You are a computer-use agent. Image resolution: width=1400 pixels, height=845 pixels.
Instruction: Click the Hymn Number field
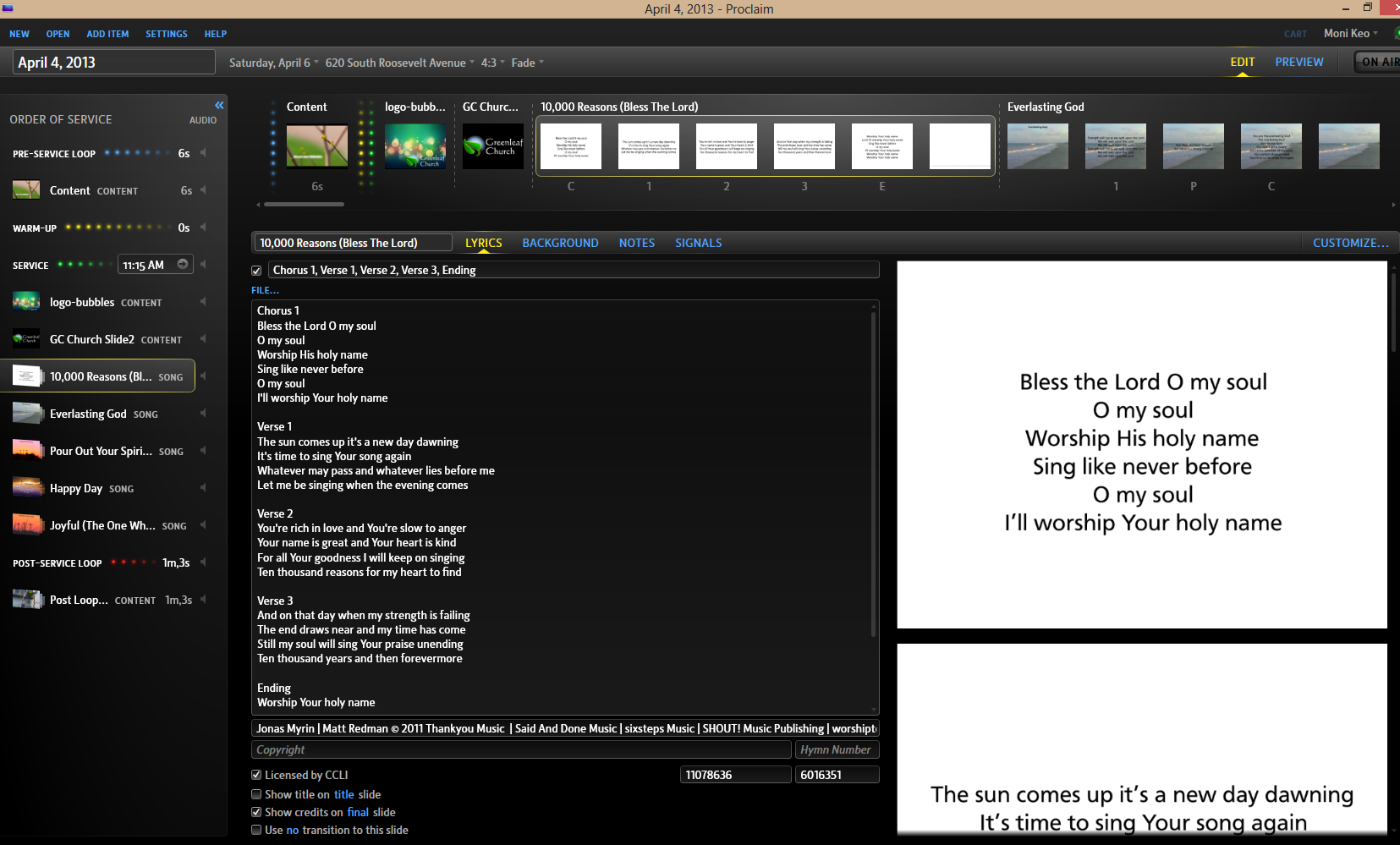[x=837, y=749]
